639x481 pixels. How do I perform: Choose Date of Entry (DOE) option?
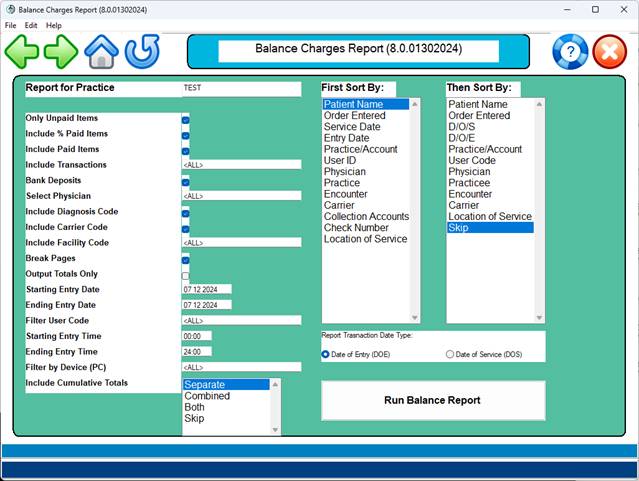click(x=326, y=354)
